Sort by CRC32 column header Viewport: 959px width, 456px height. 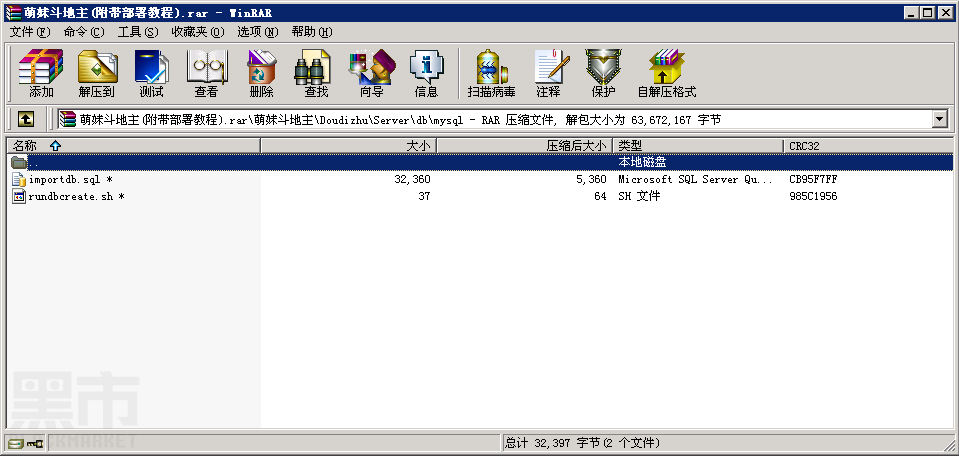click(x=868, y=145)
